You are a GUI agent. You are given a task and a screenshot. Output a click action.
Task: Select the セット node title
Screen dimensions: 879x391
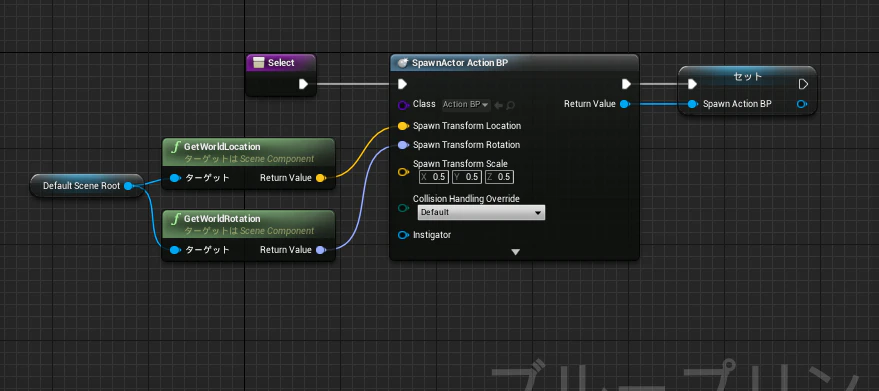(747, 76)
